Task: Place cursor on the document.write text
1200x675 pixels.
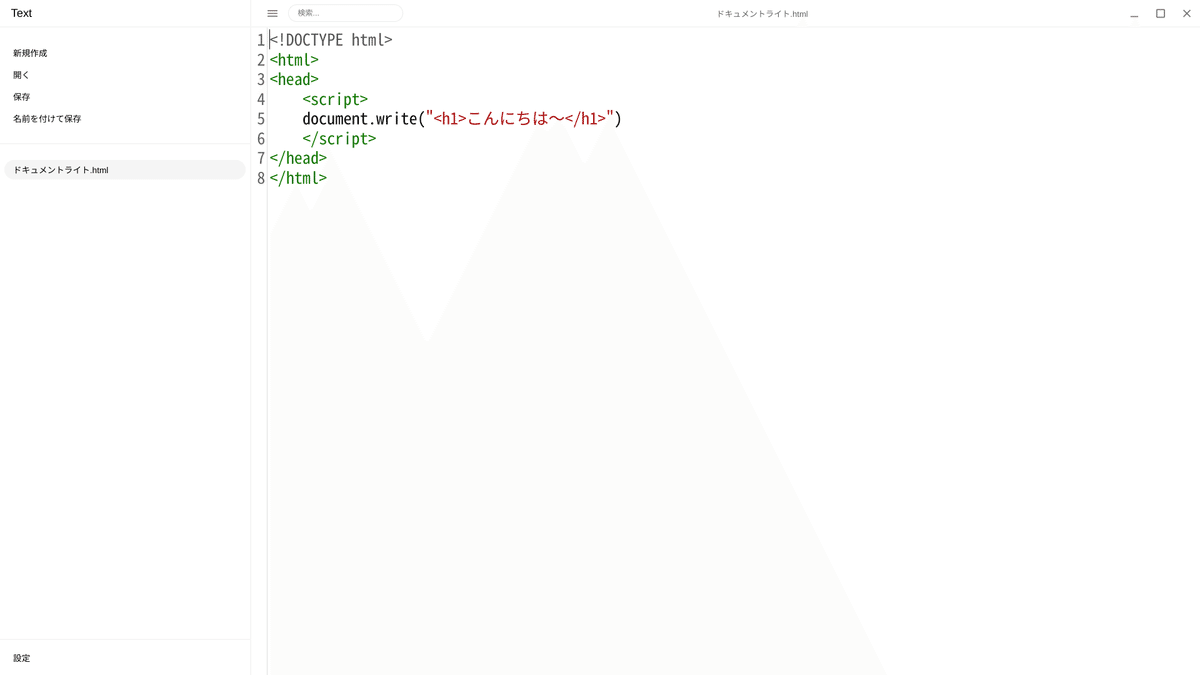Action: click(x=360, y=119)
